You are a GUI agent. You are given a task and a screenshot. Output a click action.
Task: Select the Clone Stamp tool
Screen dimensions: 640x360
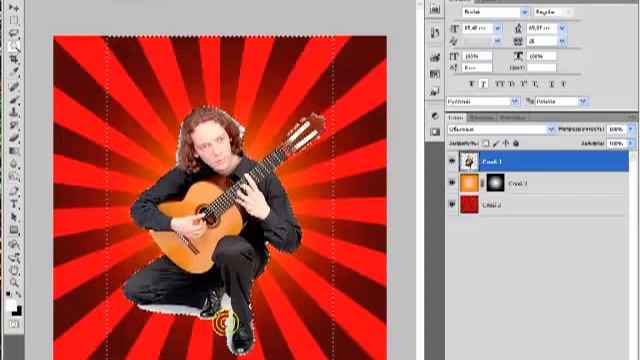coord(14,111)
